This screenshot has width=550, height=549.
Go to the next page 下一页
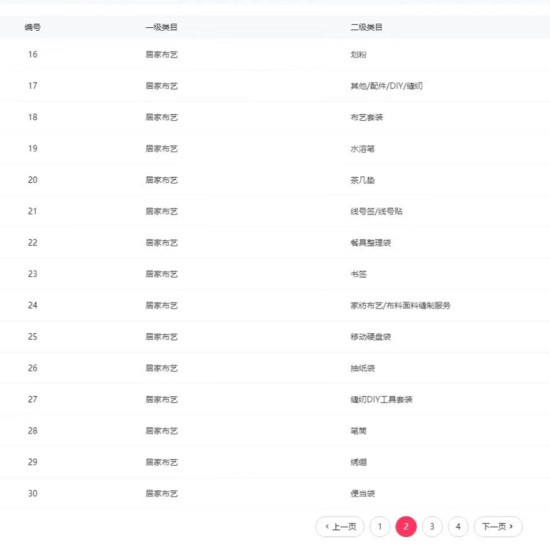coord(498,526)
